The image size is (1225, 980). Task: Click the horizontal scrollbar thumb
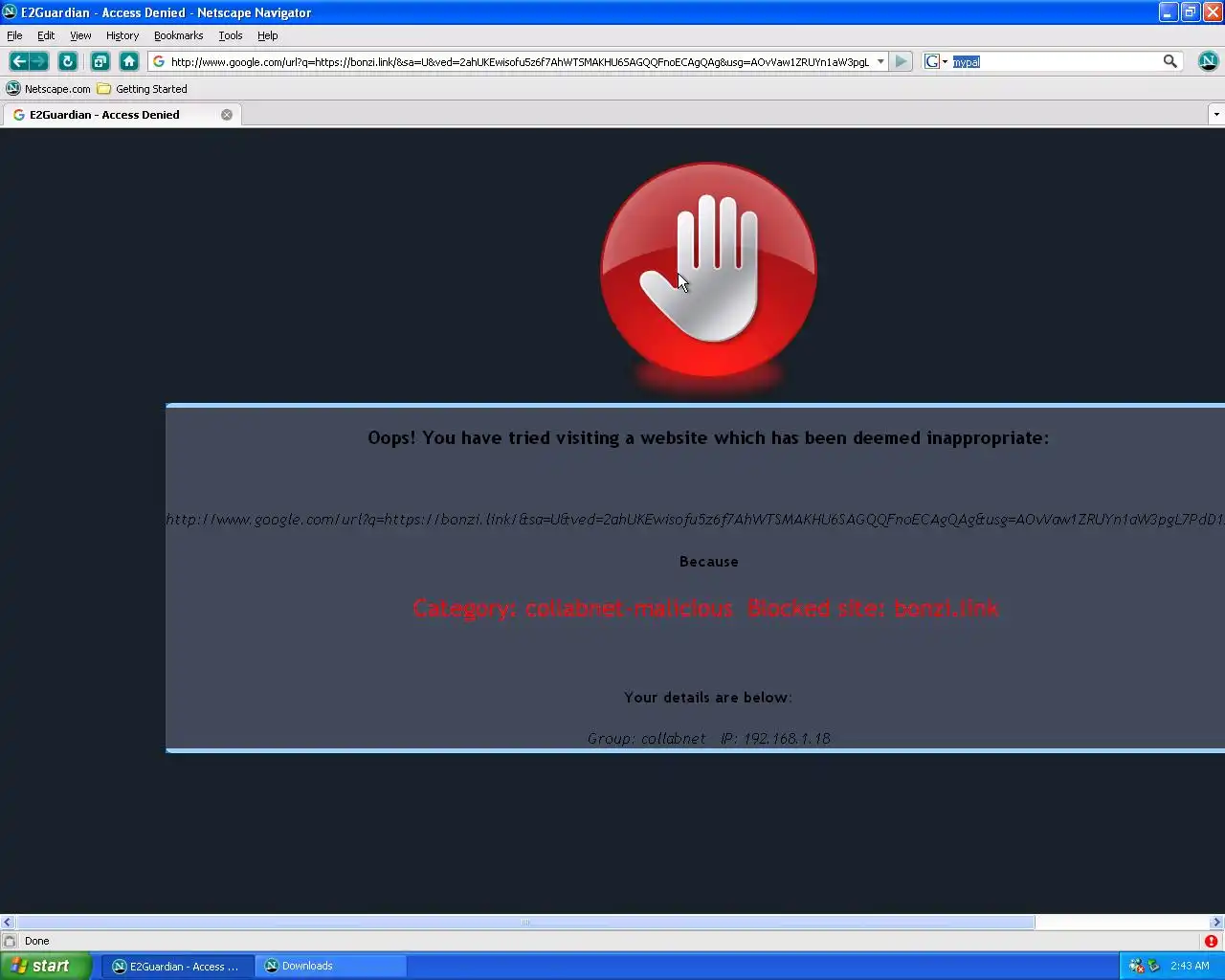tap(524, 923)
